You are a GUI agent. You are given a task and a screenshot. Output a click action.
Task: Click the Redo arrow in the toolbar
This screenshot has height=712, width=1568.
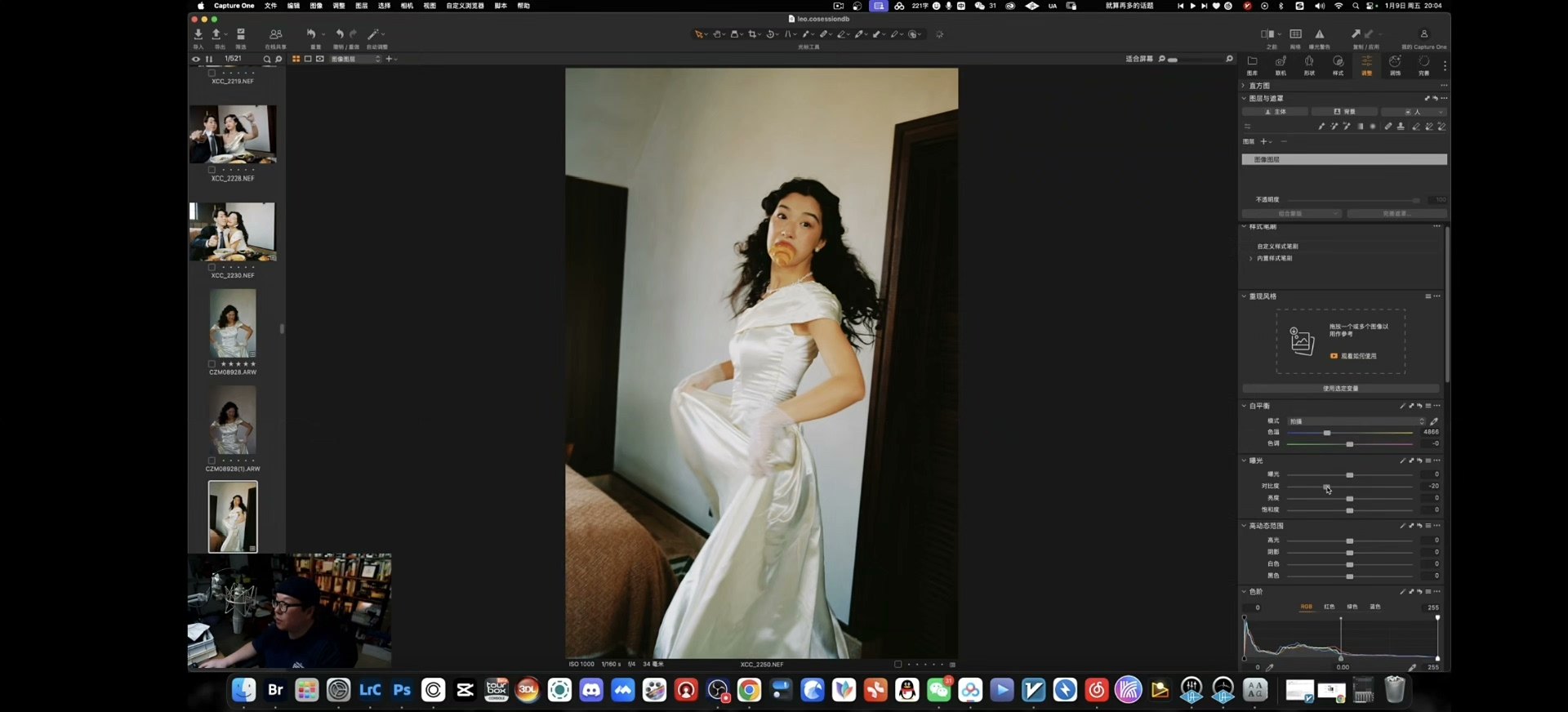coord(353,34)
